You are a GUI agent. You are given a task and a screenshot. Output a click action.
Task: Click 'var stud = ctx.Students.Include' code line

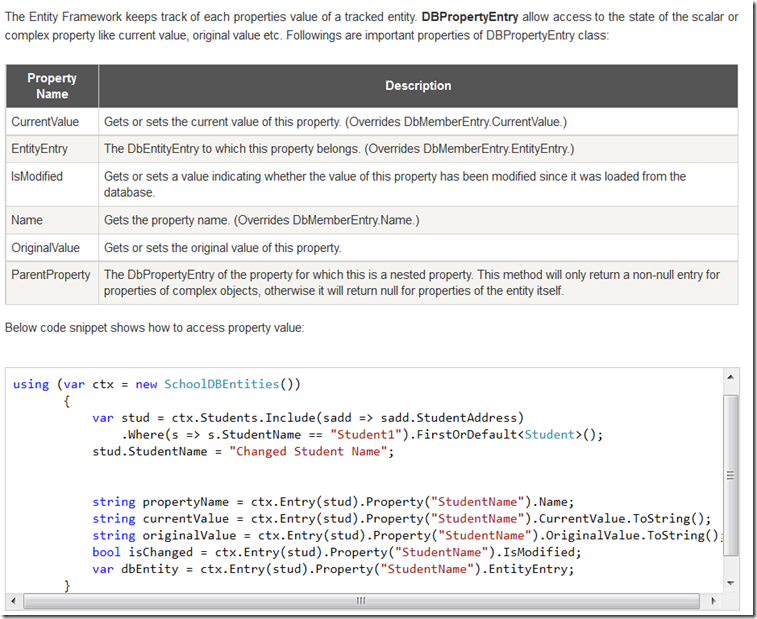[308, 418]
